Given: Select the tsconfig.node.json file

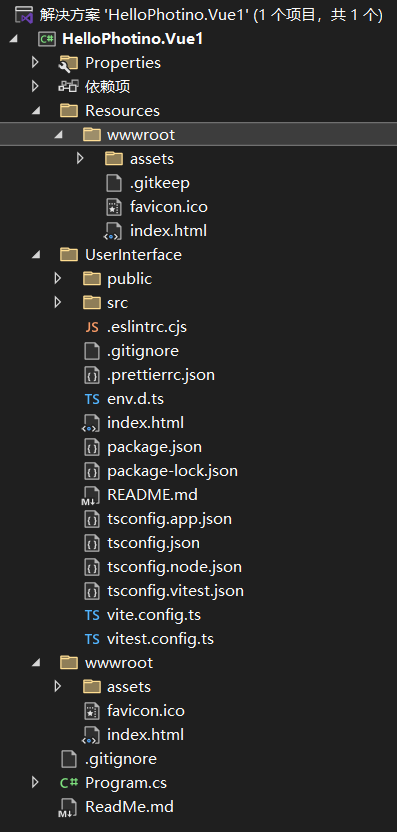Looking at the screenshot, I should pyautogui.click(x=175, y=567).
